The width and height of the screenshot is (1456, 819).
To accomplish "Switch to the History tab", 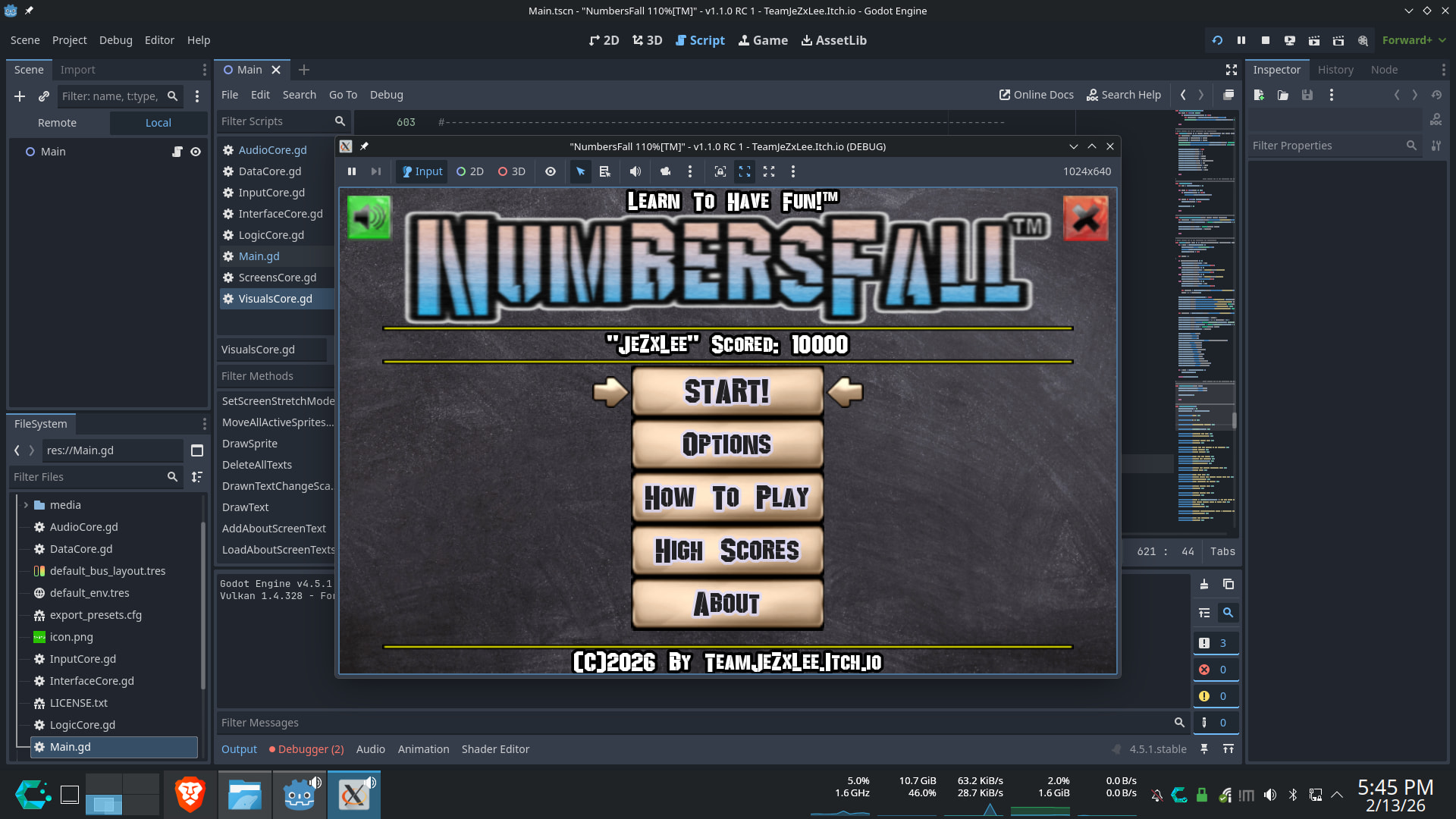I will point(1335,70).
